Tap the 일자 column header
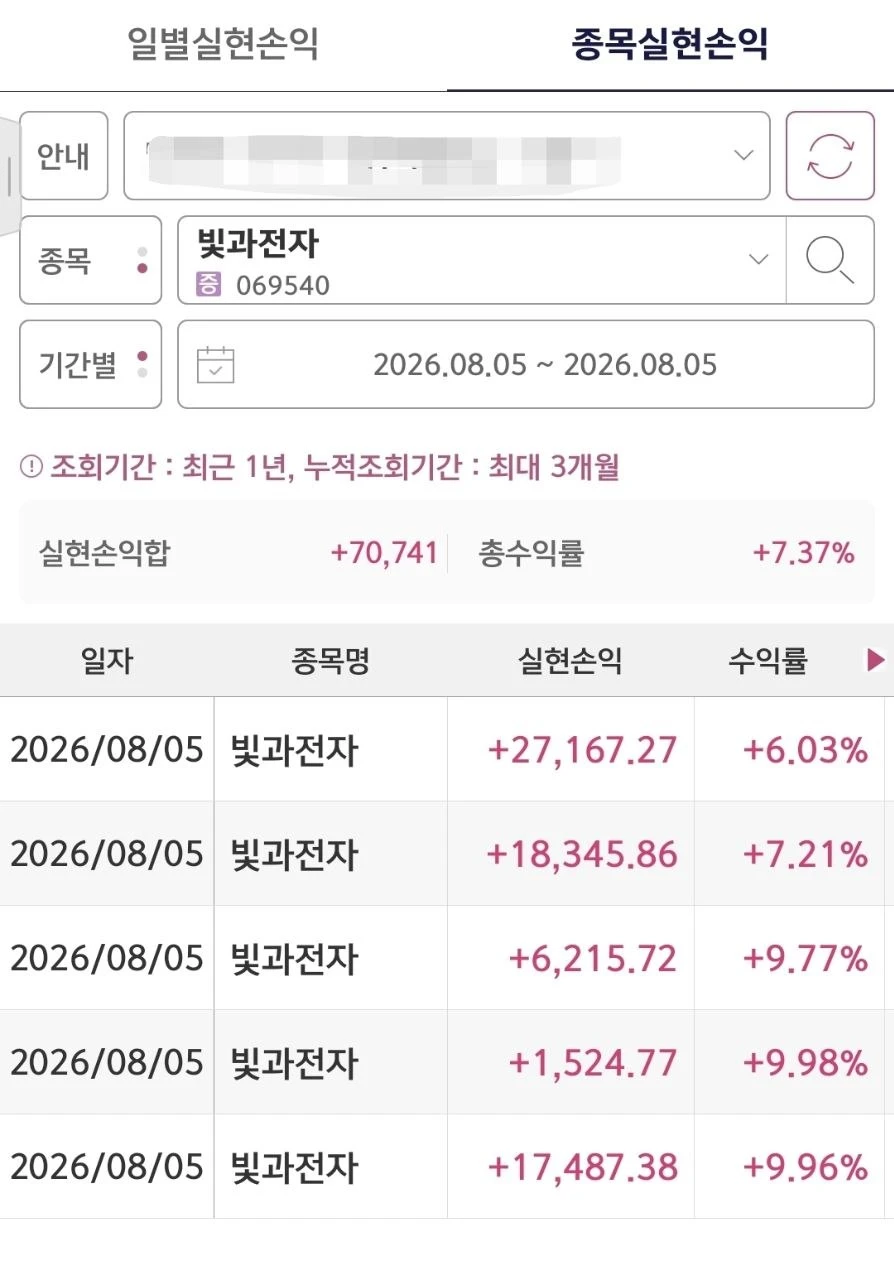The height and width of the screenshot is (1280, 894). pos(107,661)
